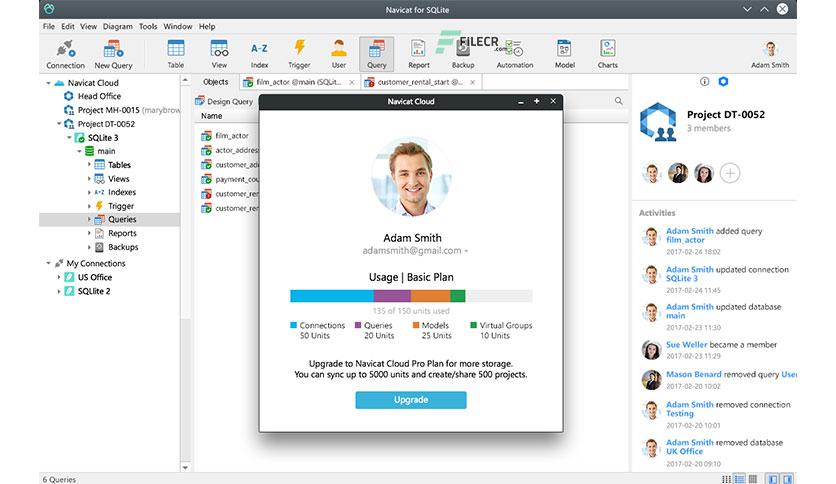Screen dimensions: 836x484
Task: Click the blue Connections usage segment
Action: pyautogui.click(x=332, y=296)
